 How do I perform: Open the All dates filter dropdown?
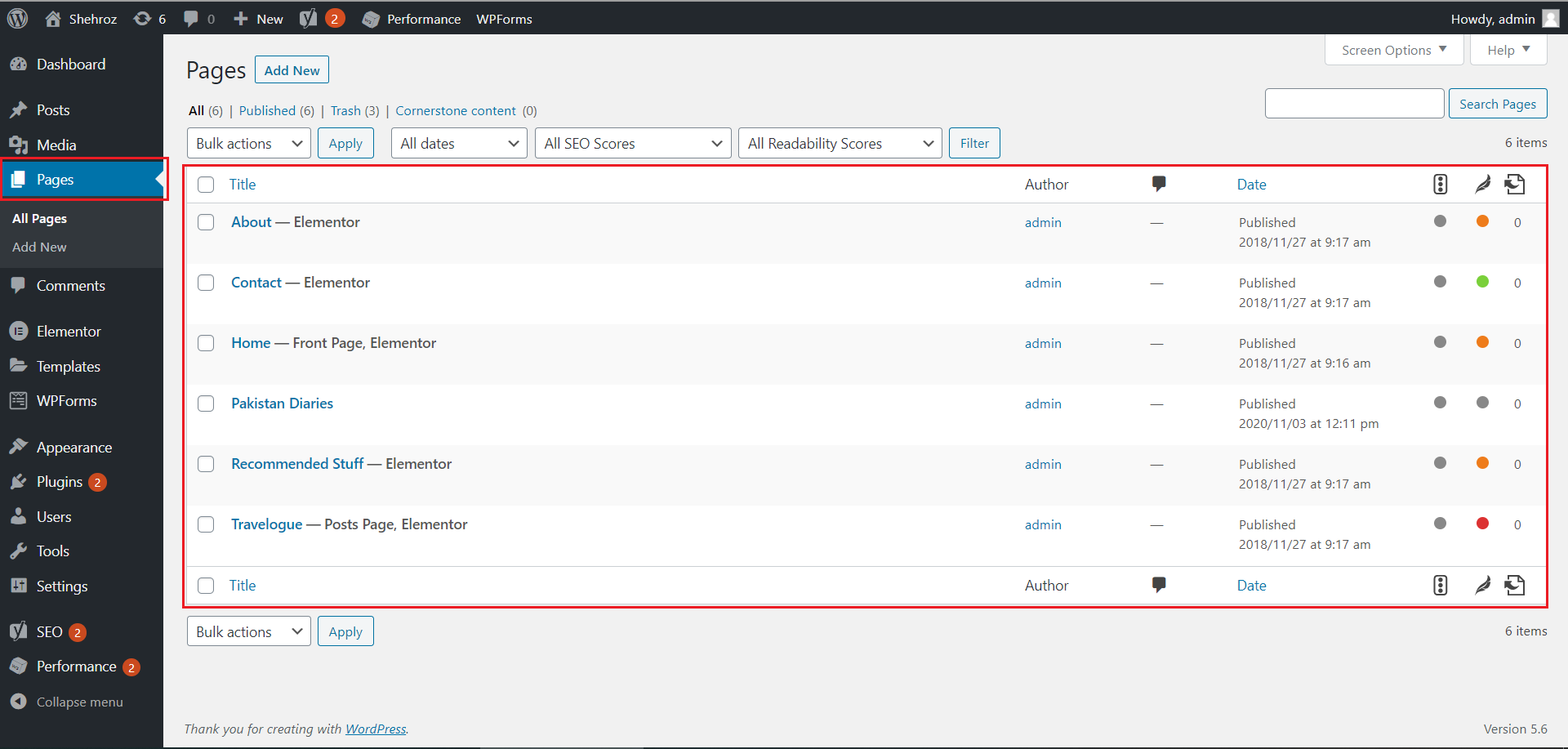pos(458,143)
